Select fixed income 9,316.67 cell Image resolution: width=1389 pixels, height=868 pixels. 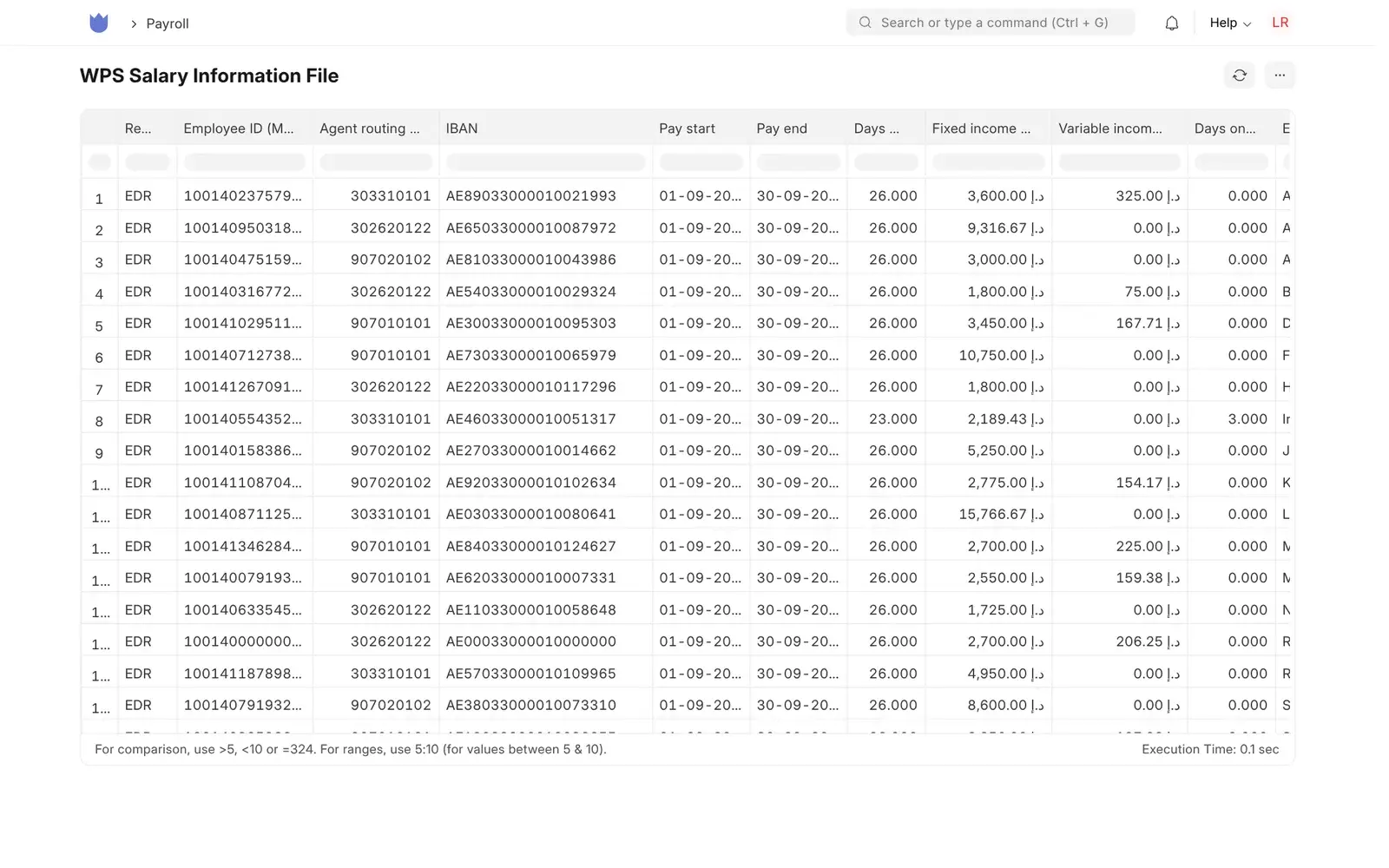tap(988, 228)
